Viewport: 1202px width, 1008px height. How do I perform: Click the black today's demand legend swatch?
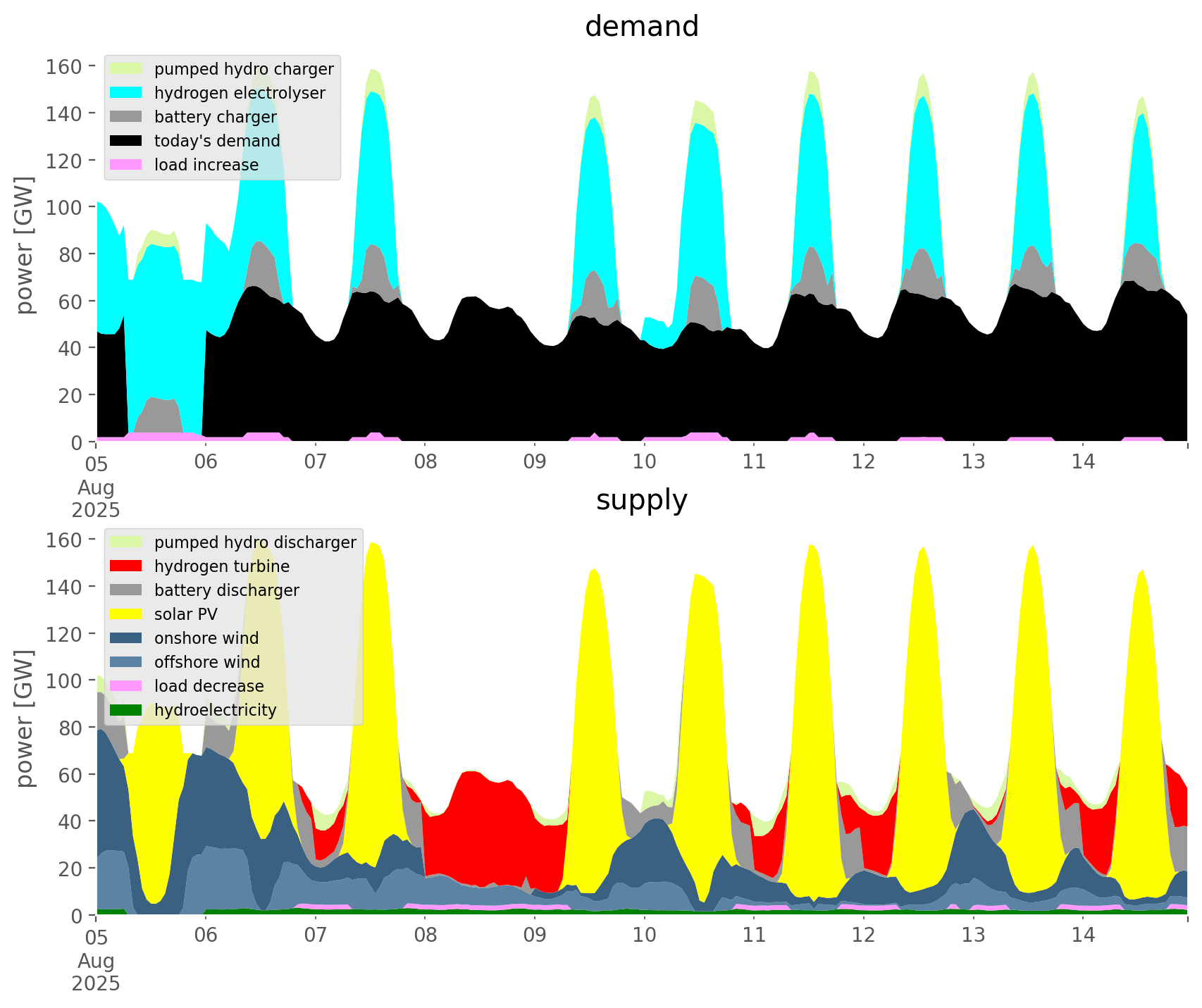126,141
